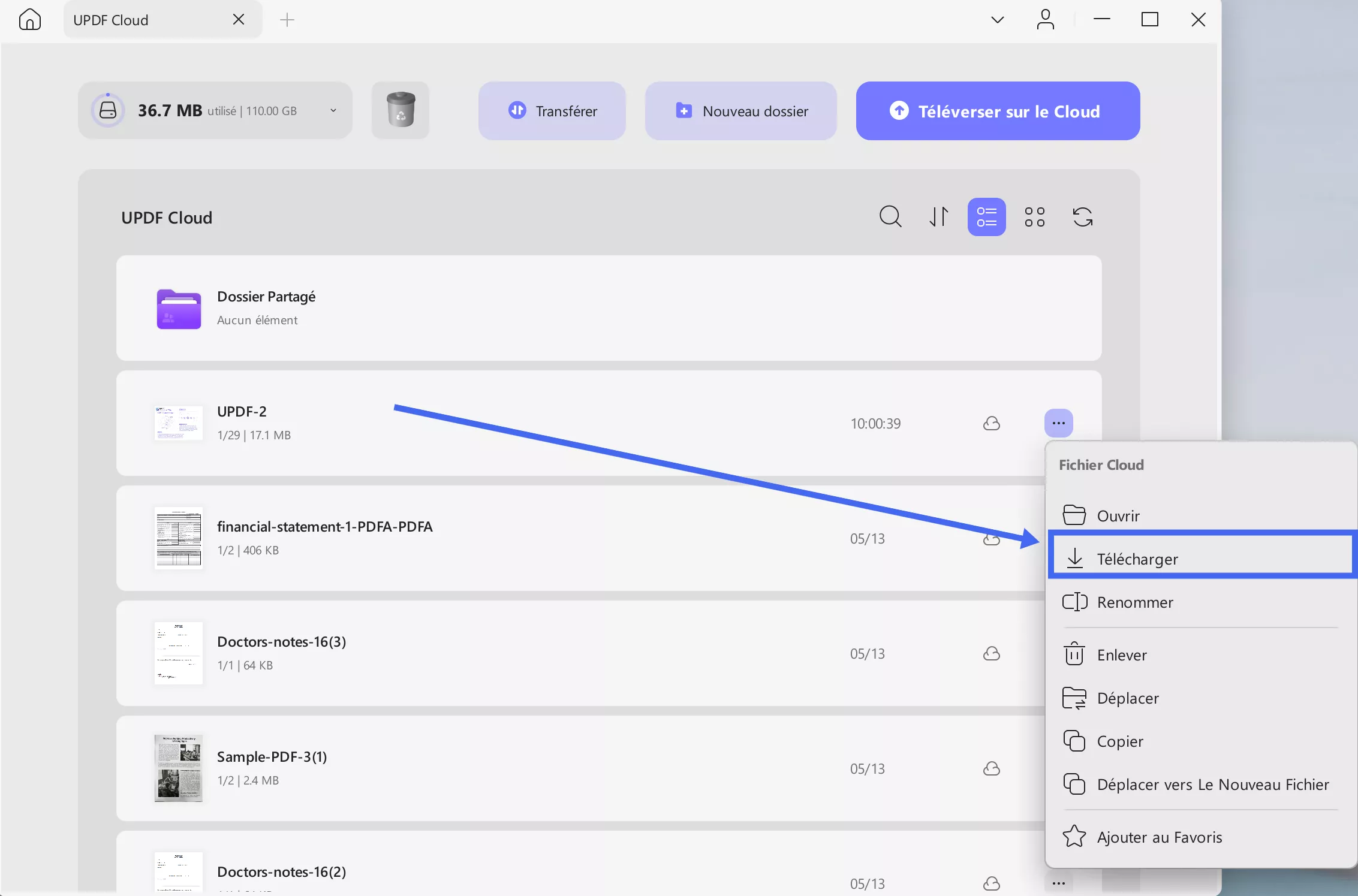The height and width of the screenshot is (896, 1358).
Task: Toggle the more options button for UPDF-2
Action: [x=1059, y=423]
